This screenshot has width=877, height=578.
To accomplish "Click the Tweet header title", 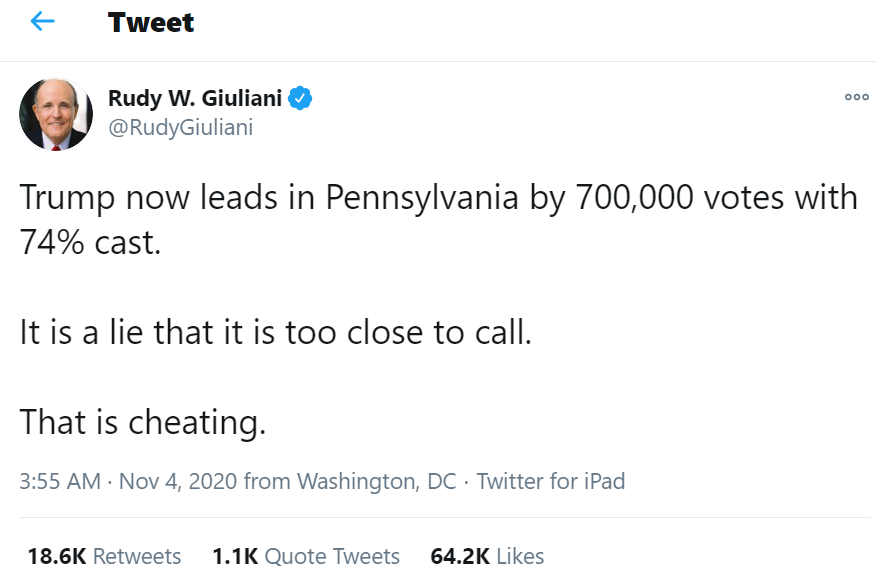I will tap(150, 22).
